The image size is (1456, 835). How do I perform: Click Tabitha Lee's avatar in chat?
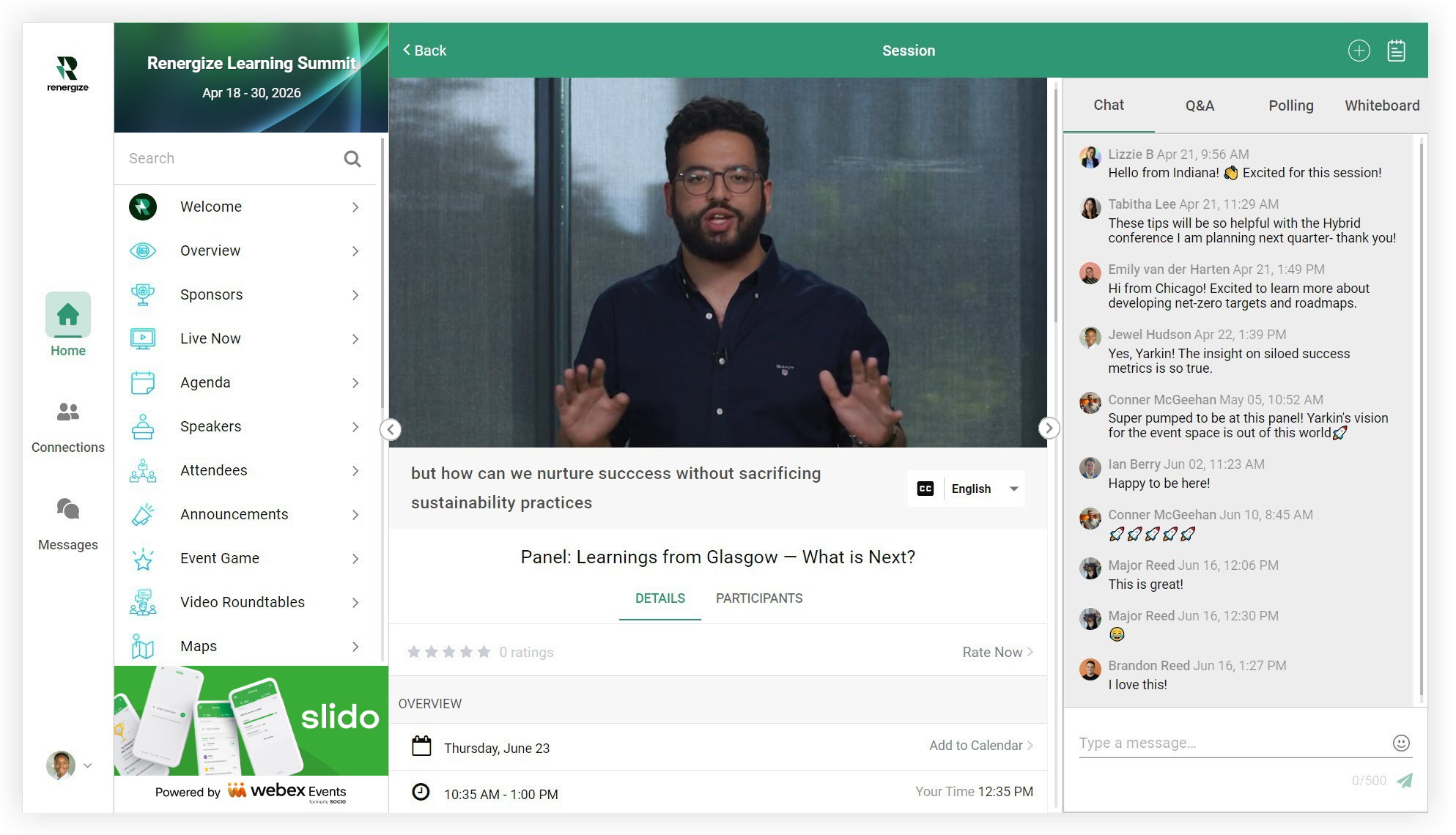[x=1090, y=207]
